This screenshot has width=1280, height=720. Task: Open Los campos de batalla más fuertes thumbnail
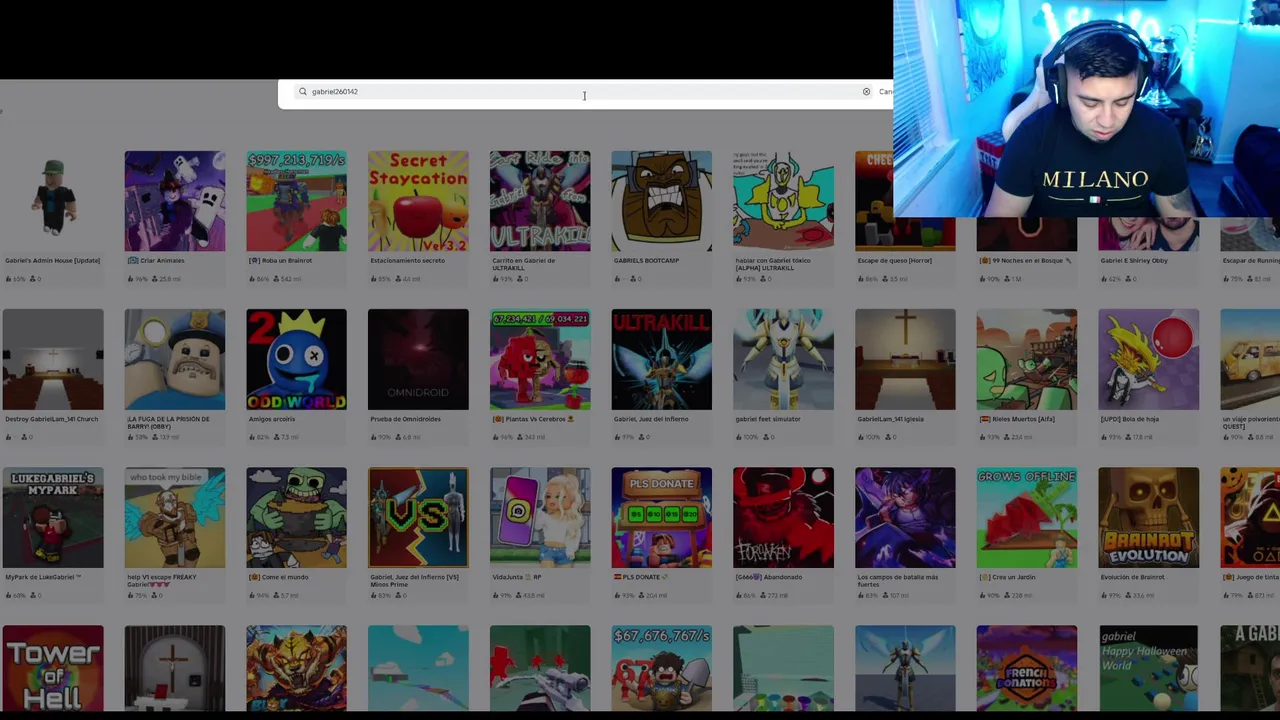coord(905,517)
